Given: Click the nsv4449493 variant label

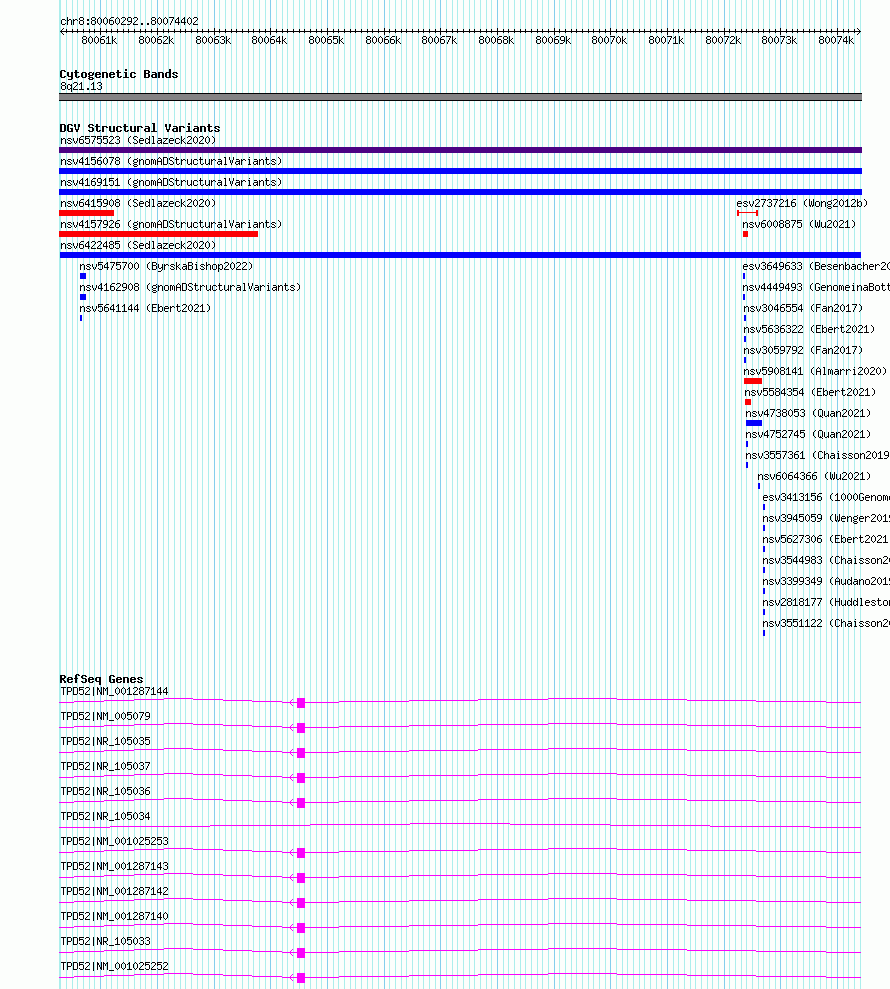Looking at the screenshot, I should (816, 287).
